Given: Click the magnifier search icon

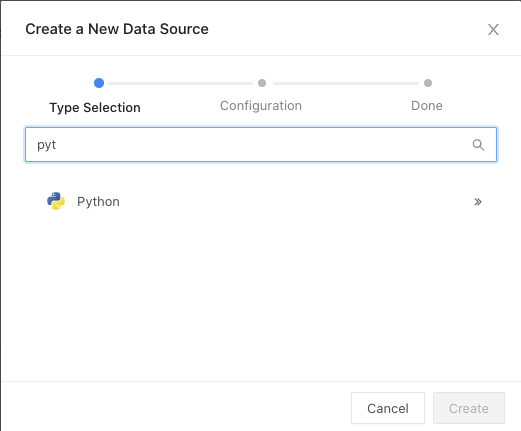Looking at the screenshot, I should coord(478,145).
